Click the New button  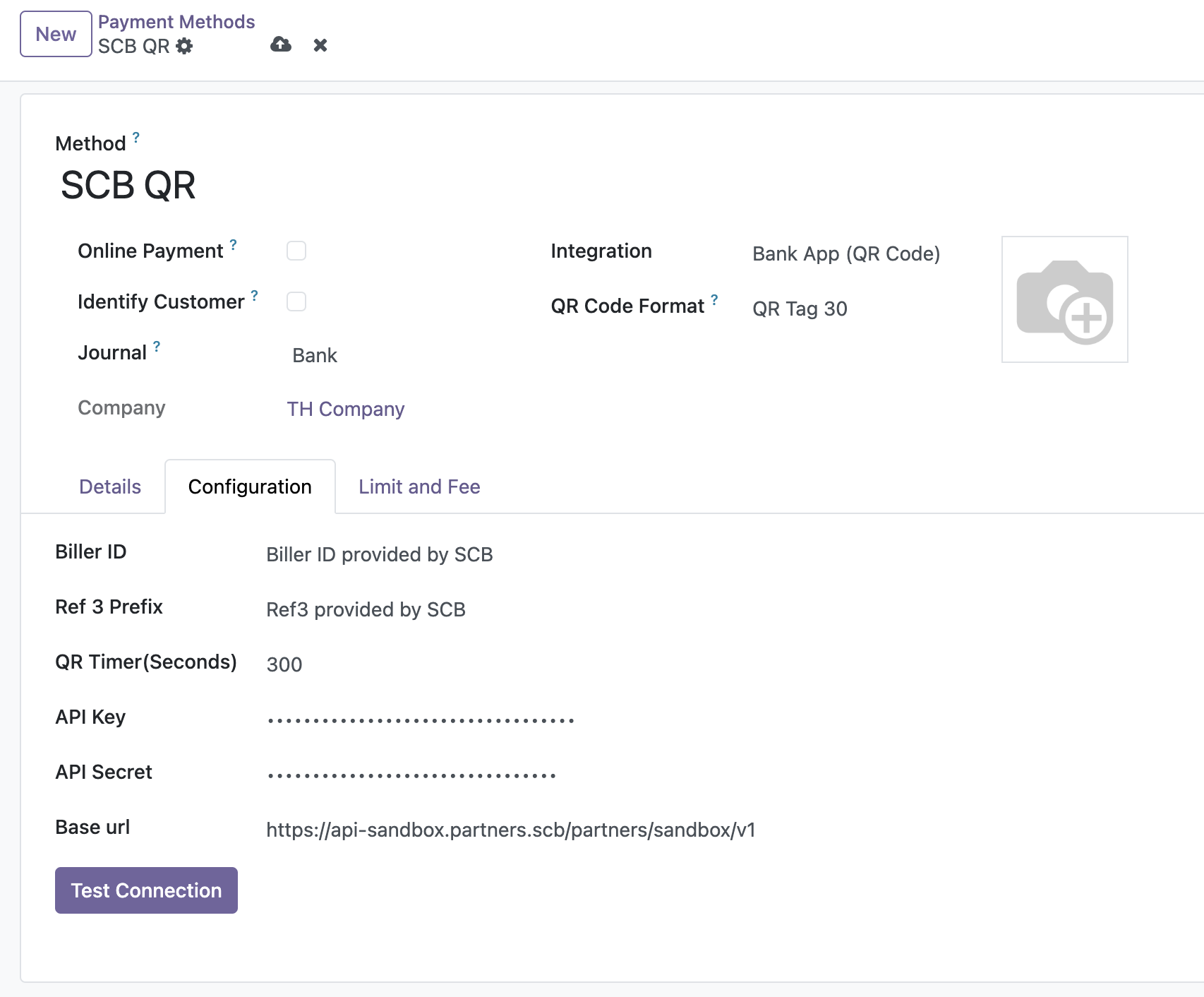(56, 34)
